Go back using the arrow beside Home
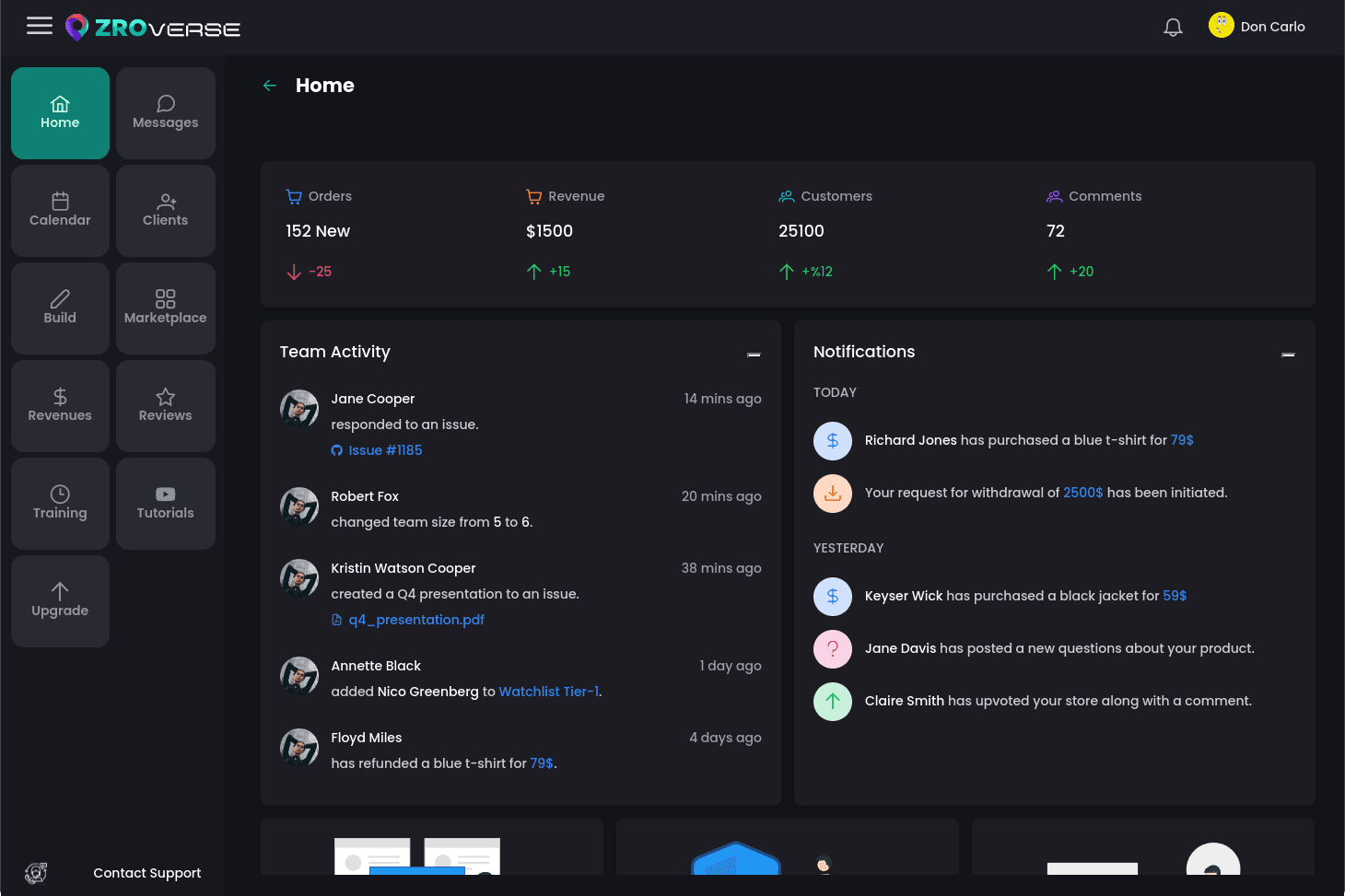1345x896 pixels. click(x=270, y=86)
